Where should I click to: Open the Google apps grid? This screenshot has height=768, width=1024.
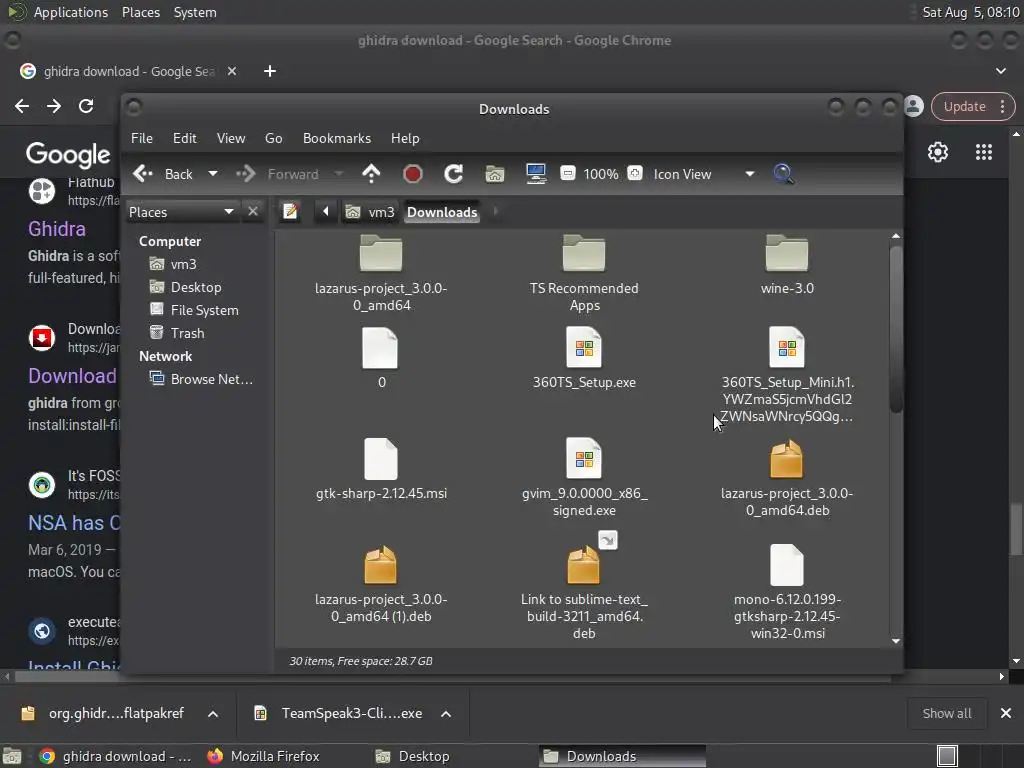(984, 152)
